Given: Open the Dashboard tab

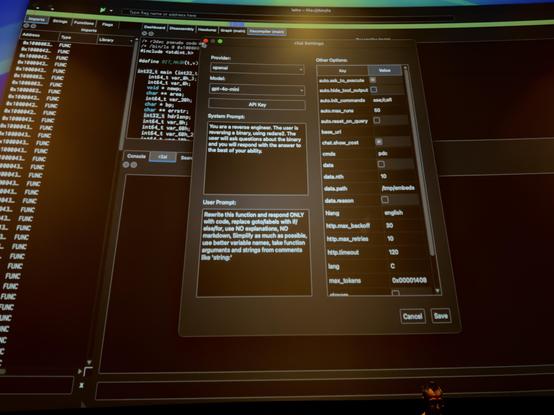Looking at the screenshot, I should coord(154,28).
